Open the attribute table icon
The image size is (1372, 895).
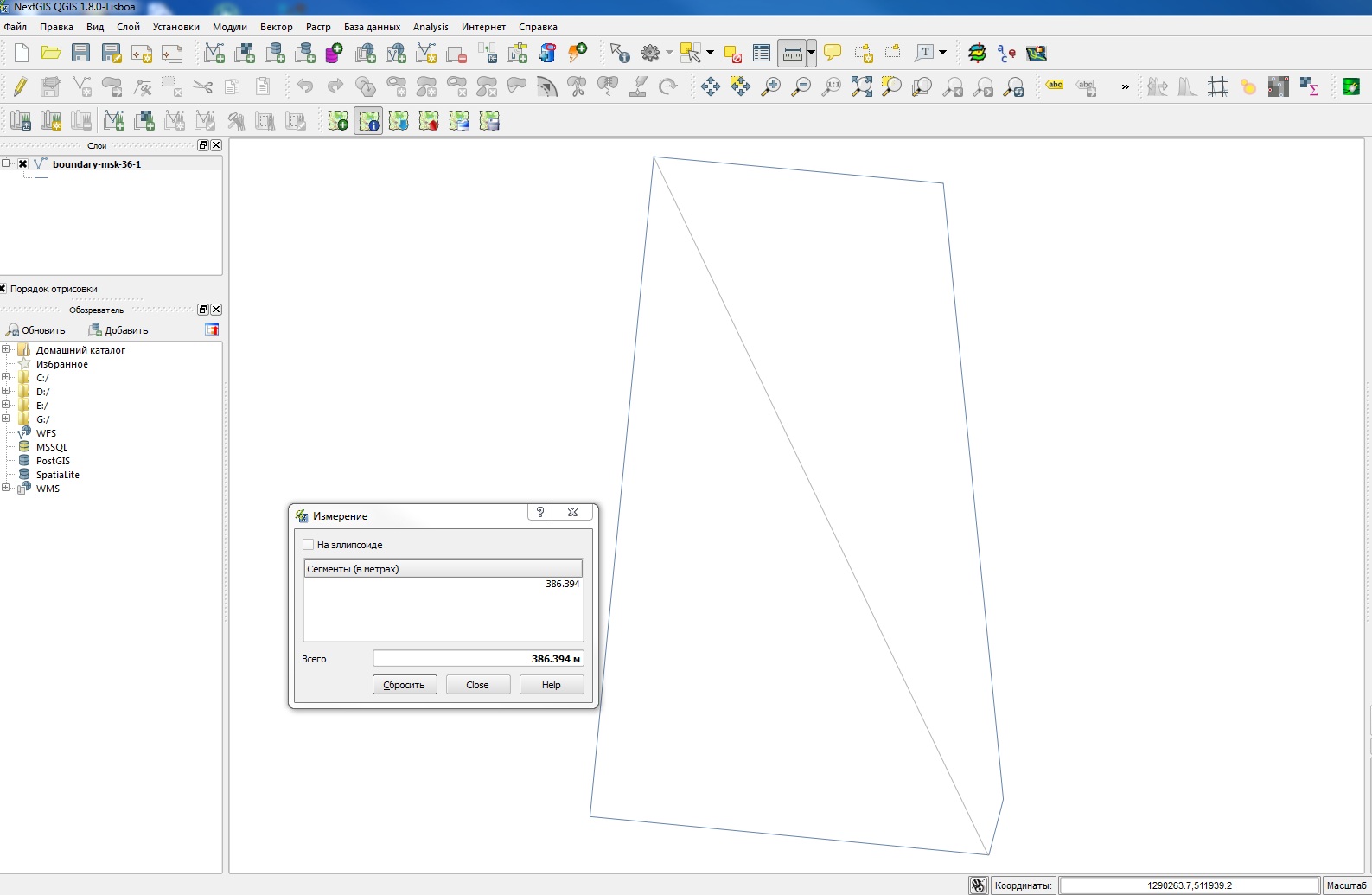click(762, 54)
